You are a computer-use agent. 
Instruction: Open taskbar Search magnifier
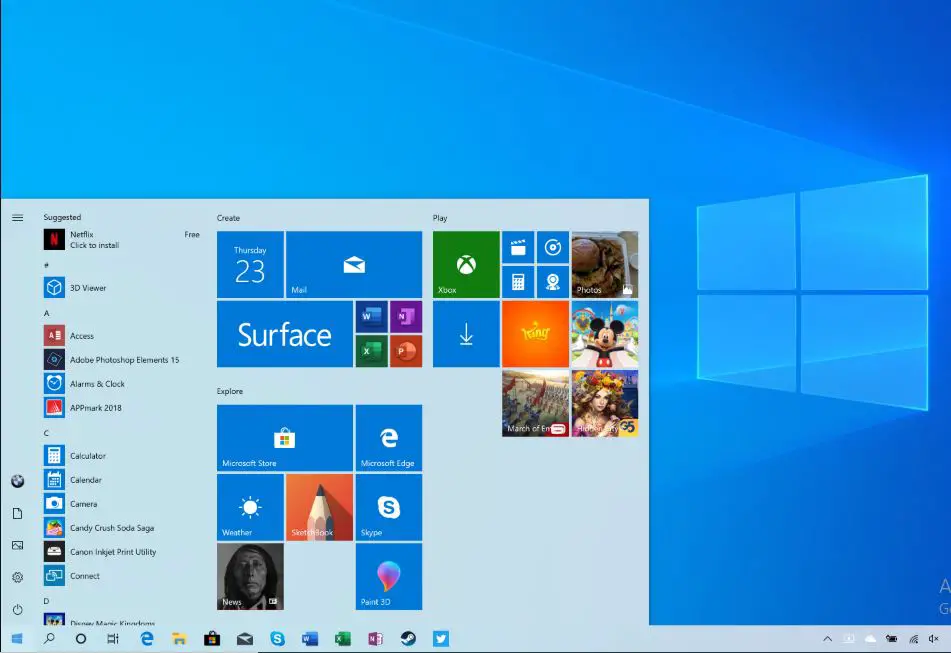(49, 638)
